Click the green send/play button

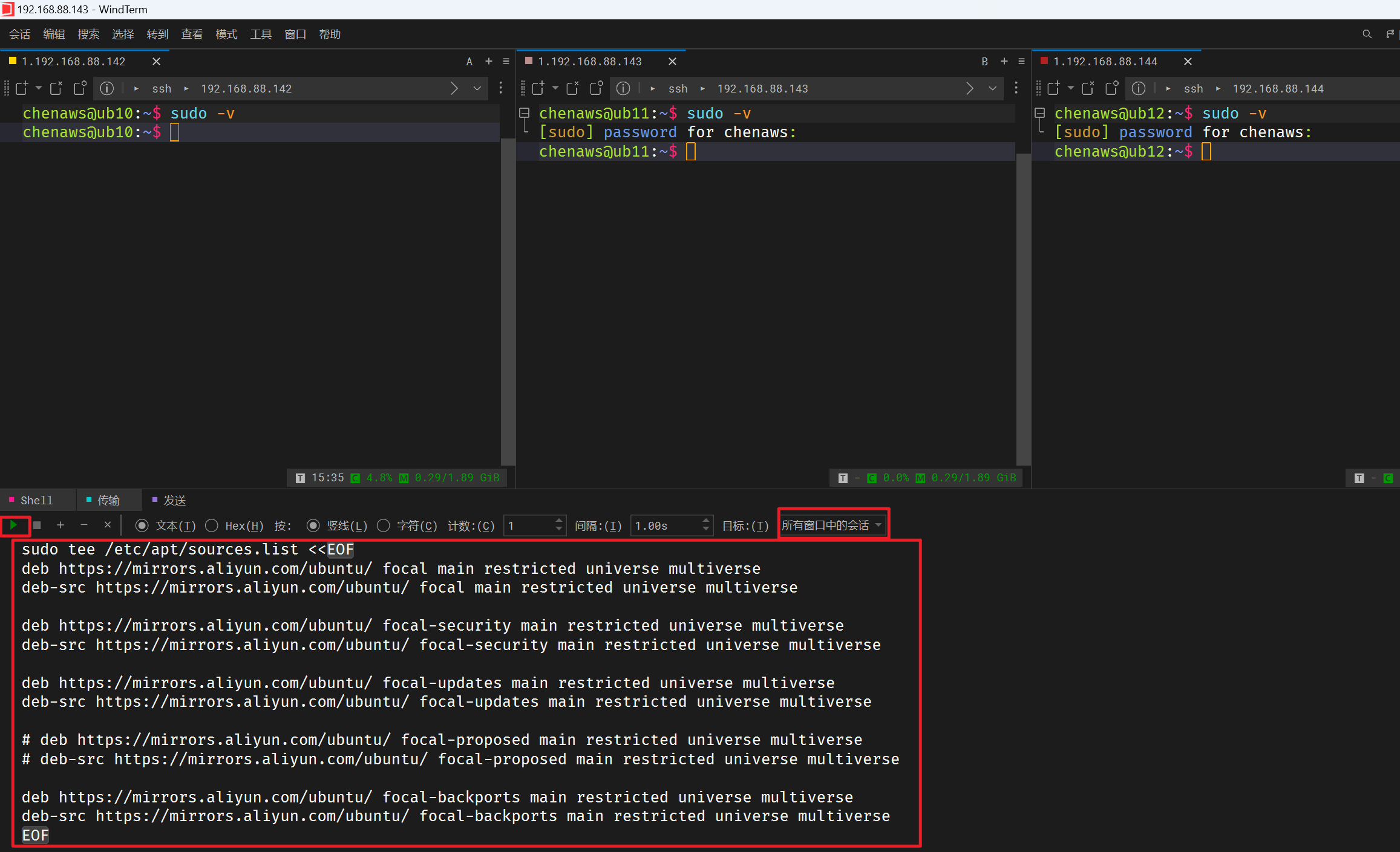13,525
